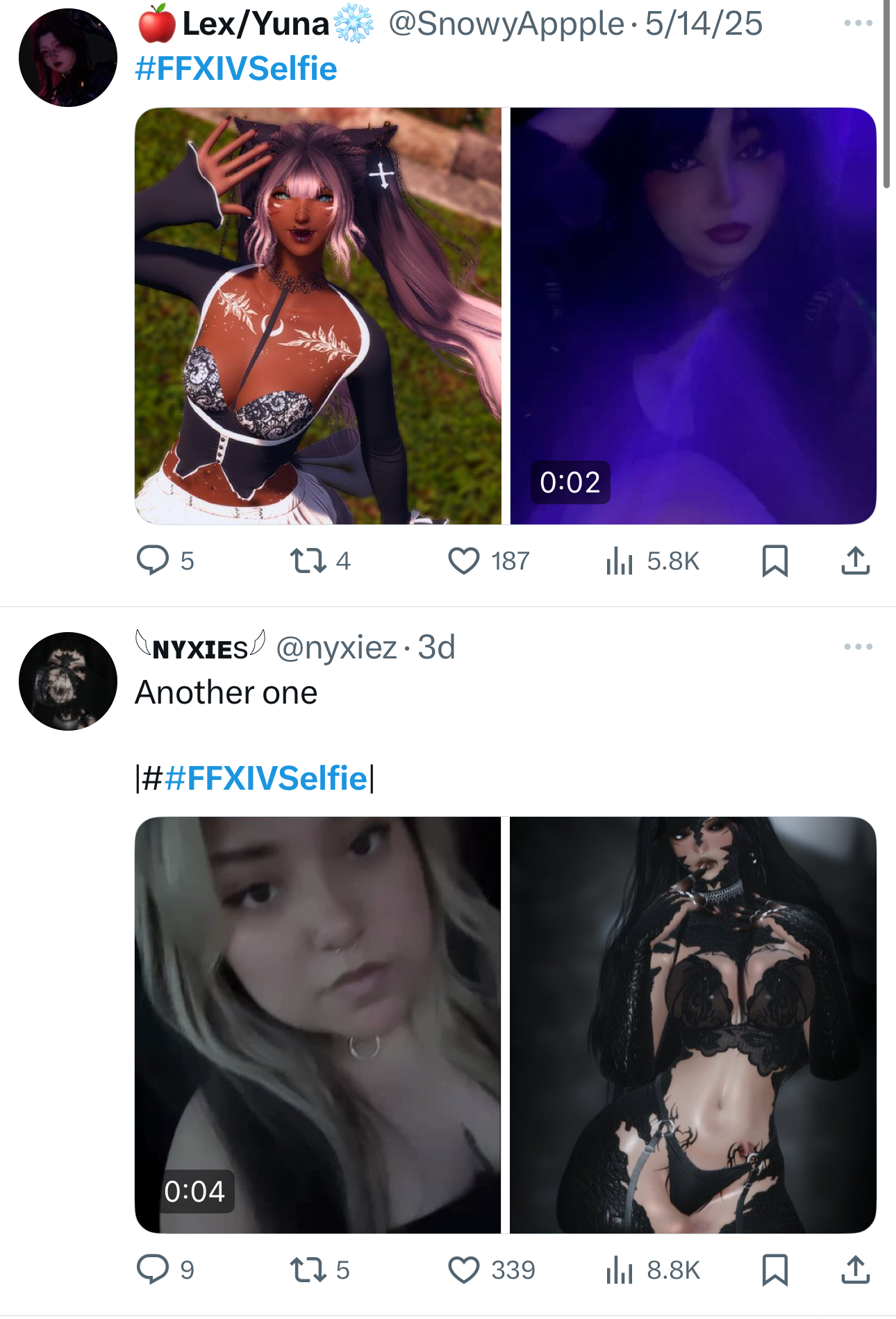896x1319 pixels.
Task: Open the #FFXIVSelfie hashtag in the nyxiez post
Action: [267, 778]
